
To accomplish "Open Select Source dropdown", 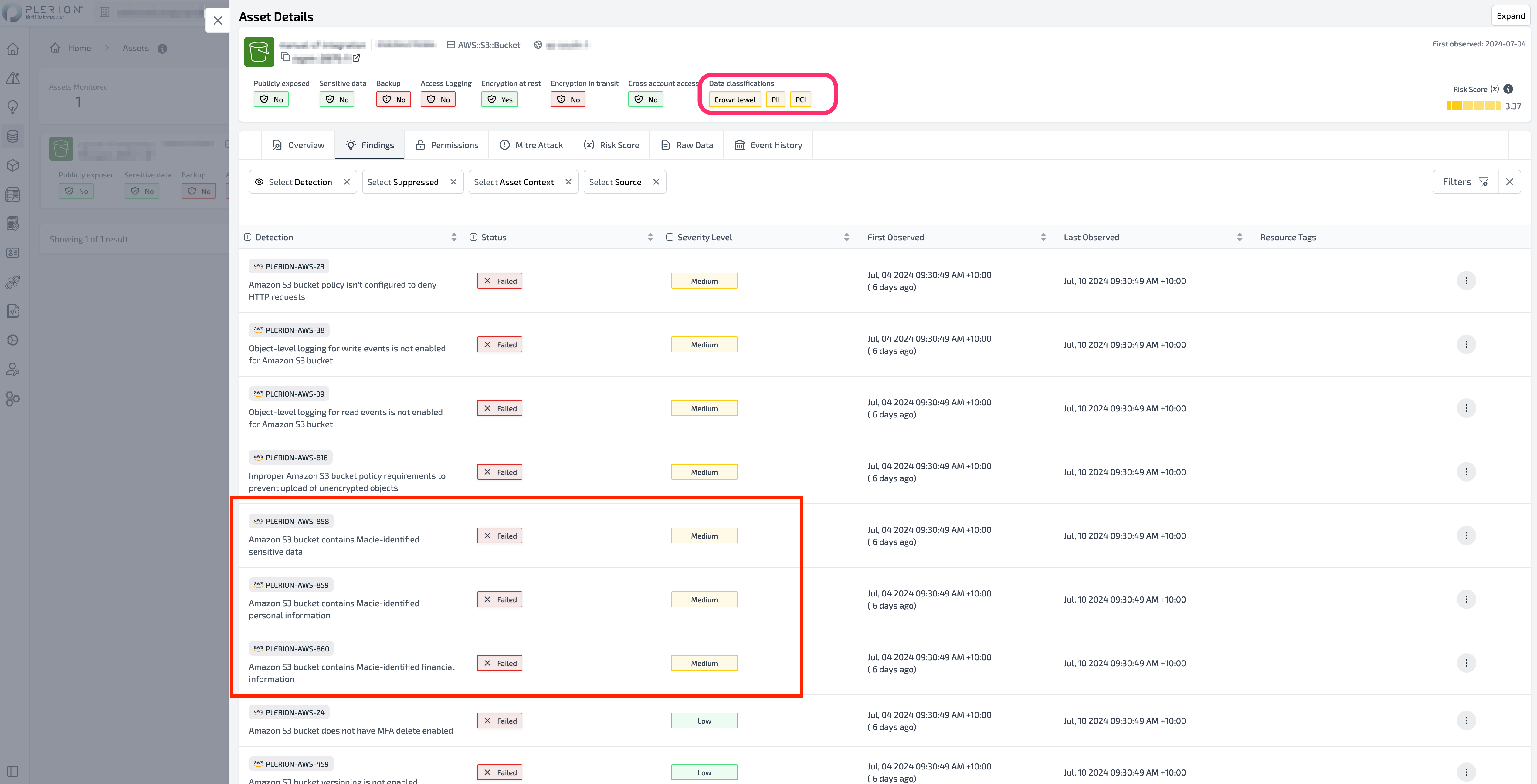I will 615,182.
